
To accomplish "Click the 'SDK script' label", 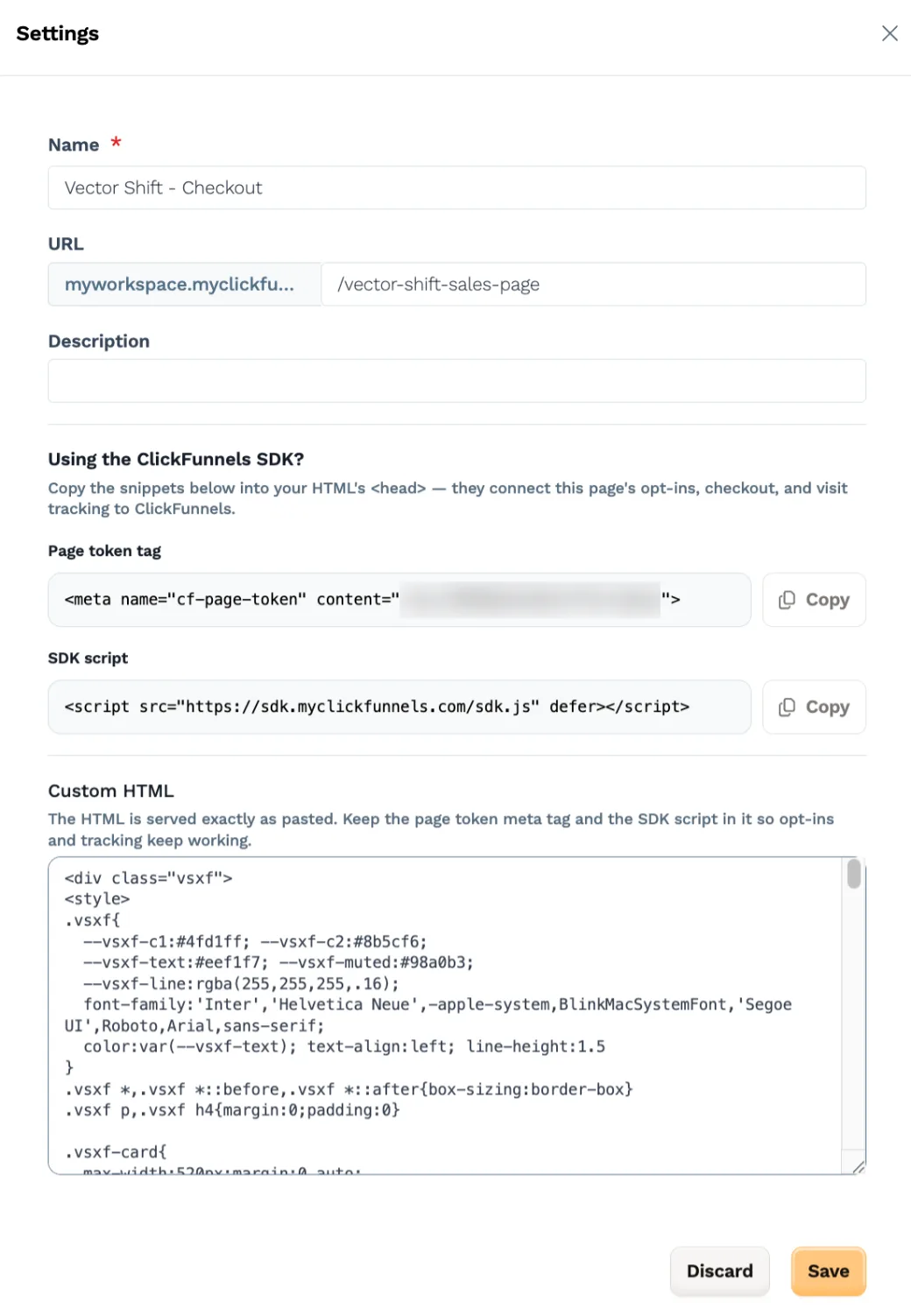I will tap(88, 658).
